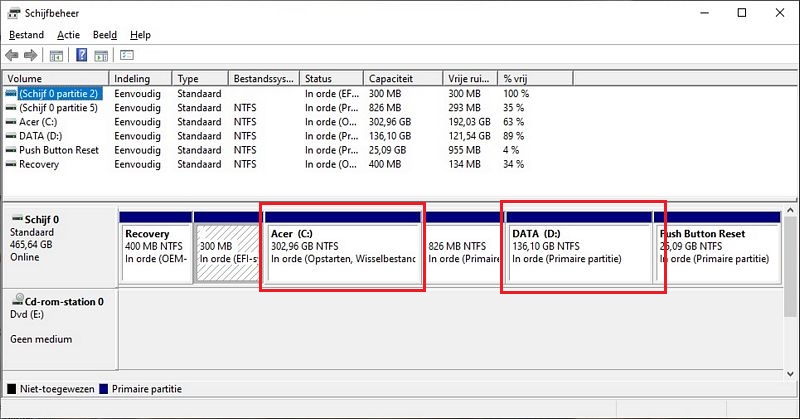Open the Help menu

click(140, 35)
